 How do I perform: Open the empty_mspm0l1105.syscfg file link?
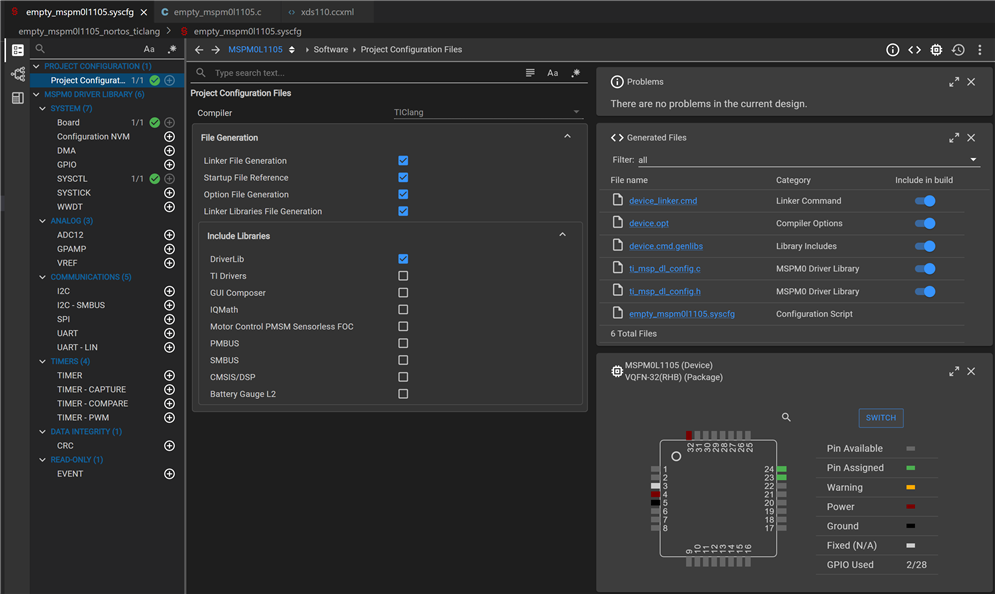(682, 314)
